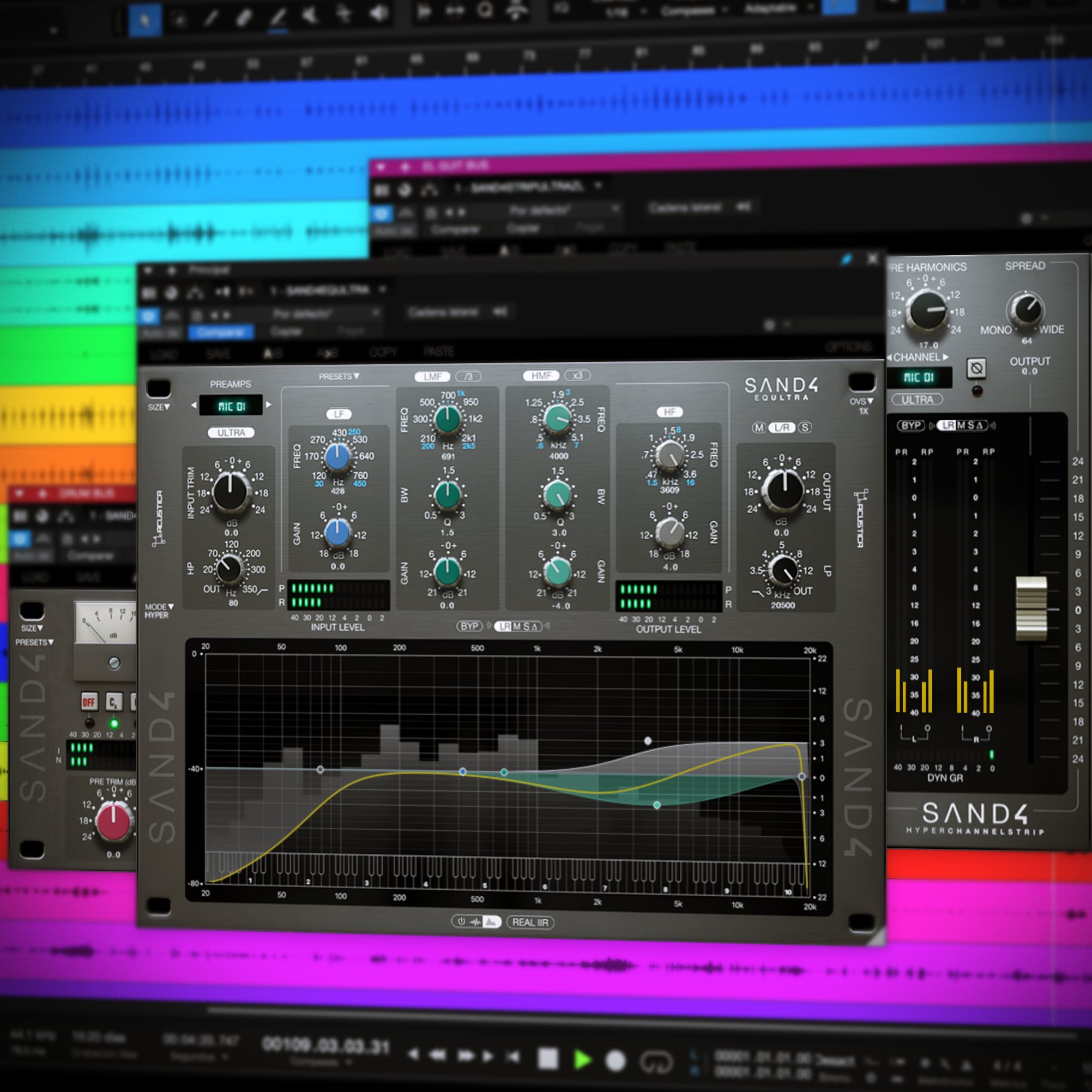Toggle the LF band button
This screenshot has width=1092, height=1092.
(339, 414)
